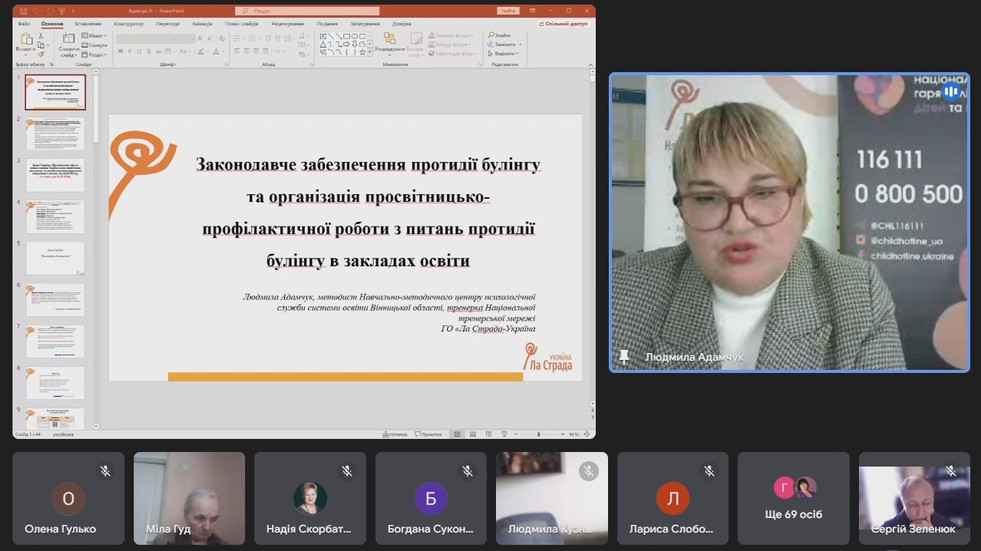Pick the triangle shape in the gallery

click(323, 44)
